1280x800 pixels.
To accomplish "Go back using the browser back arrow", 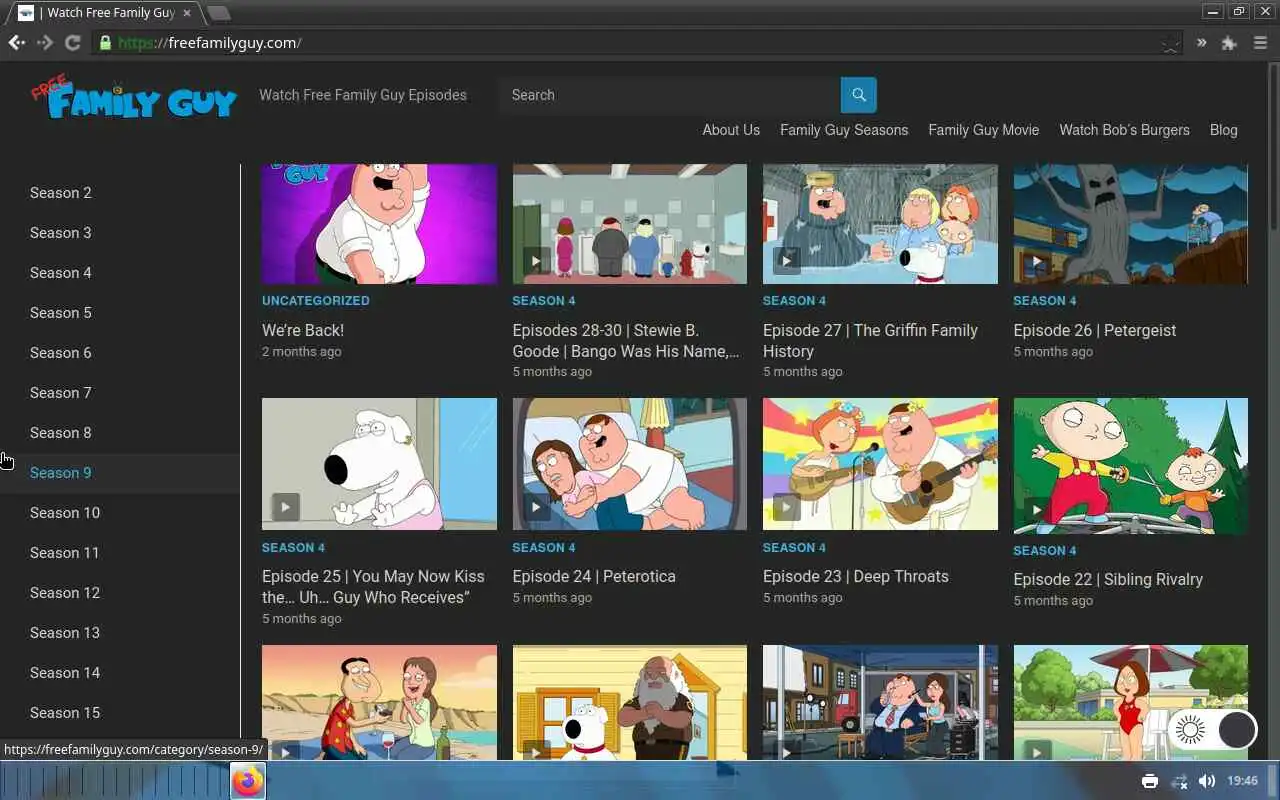I will pyautogui.click(x=17, y=43).
